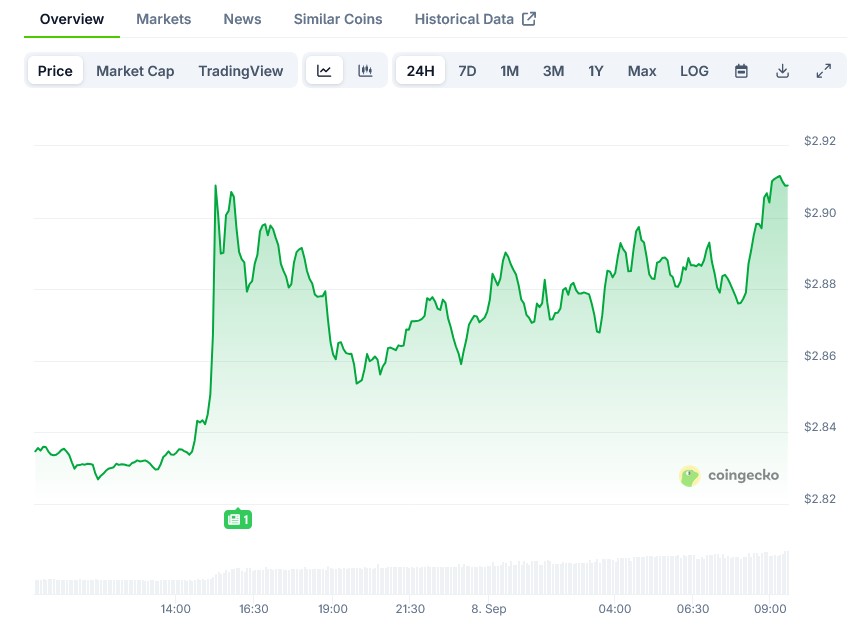This screenshot has width=847, height=625.
Task: Select TradingView chart mode
Action: click(240, 71)
